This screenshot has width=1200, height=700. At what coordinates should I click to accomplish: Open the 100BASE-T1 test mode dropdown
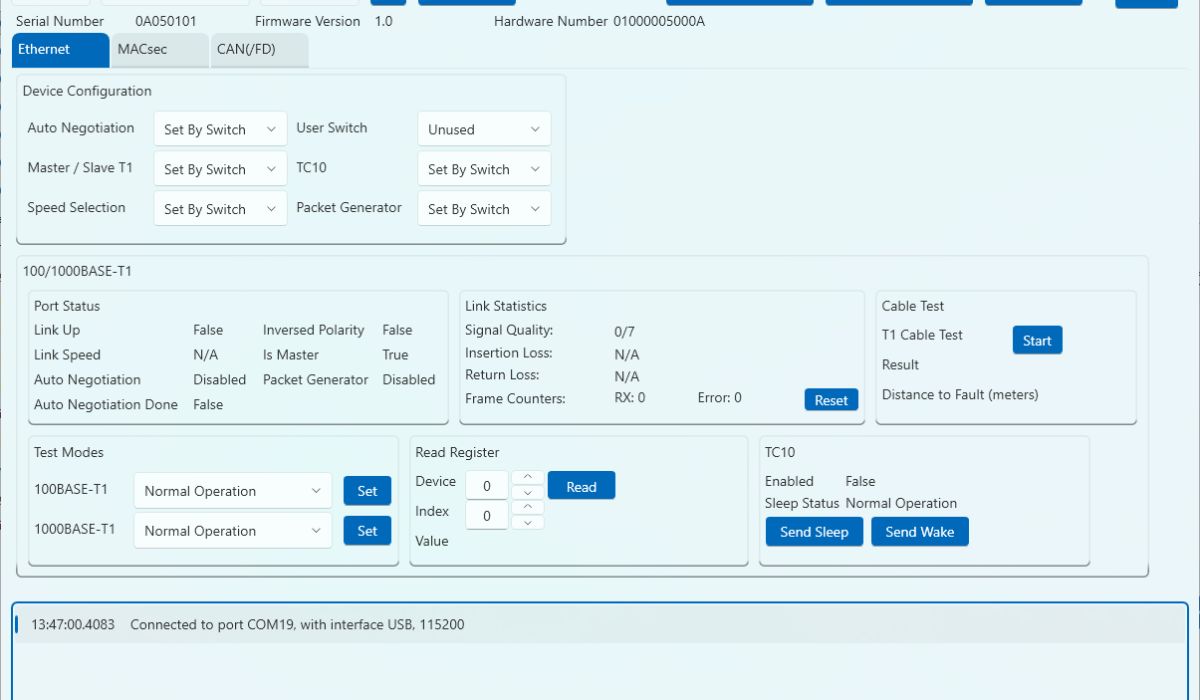(232, 491)
